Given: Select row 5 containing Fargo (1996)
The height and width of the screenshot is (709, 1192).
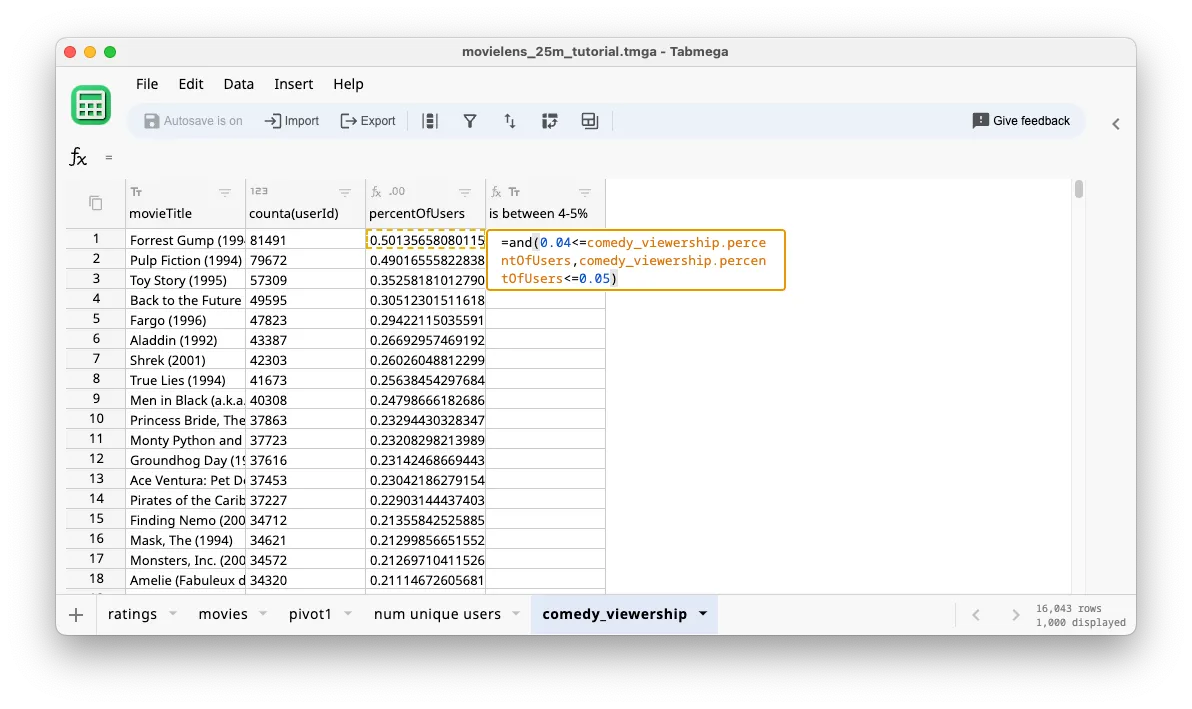Looking at the screenshot, I should tap(95, 319).
